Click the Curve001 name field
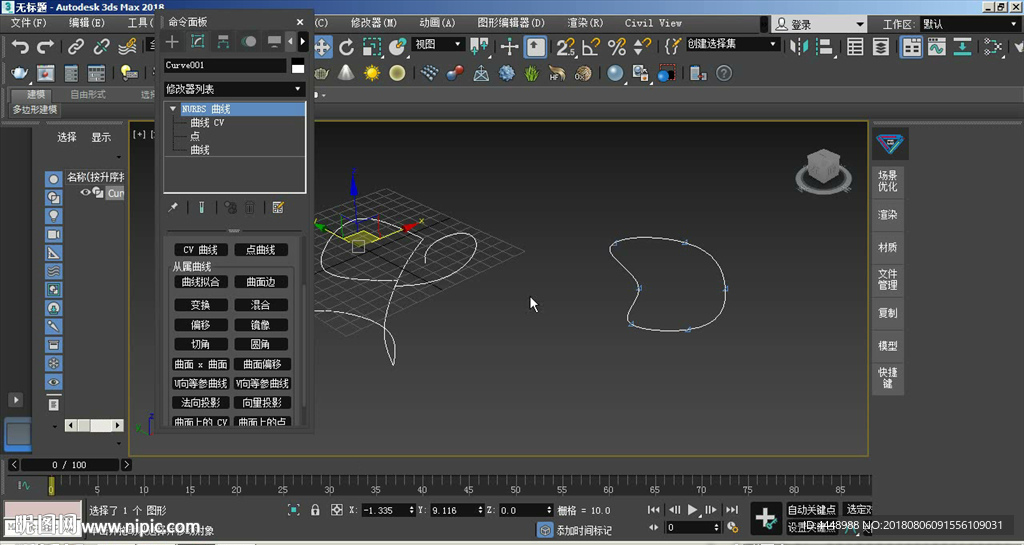The image size is (1024, 545). (x=225, y=65)
